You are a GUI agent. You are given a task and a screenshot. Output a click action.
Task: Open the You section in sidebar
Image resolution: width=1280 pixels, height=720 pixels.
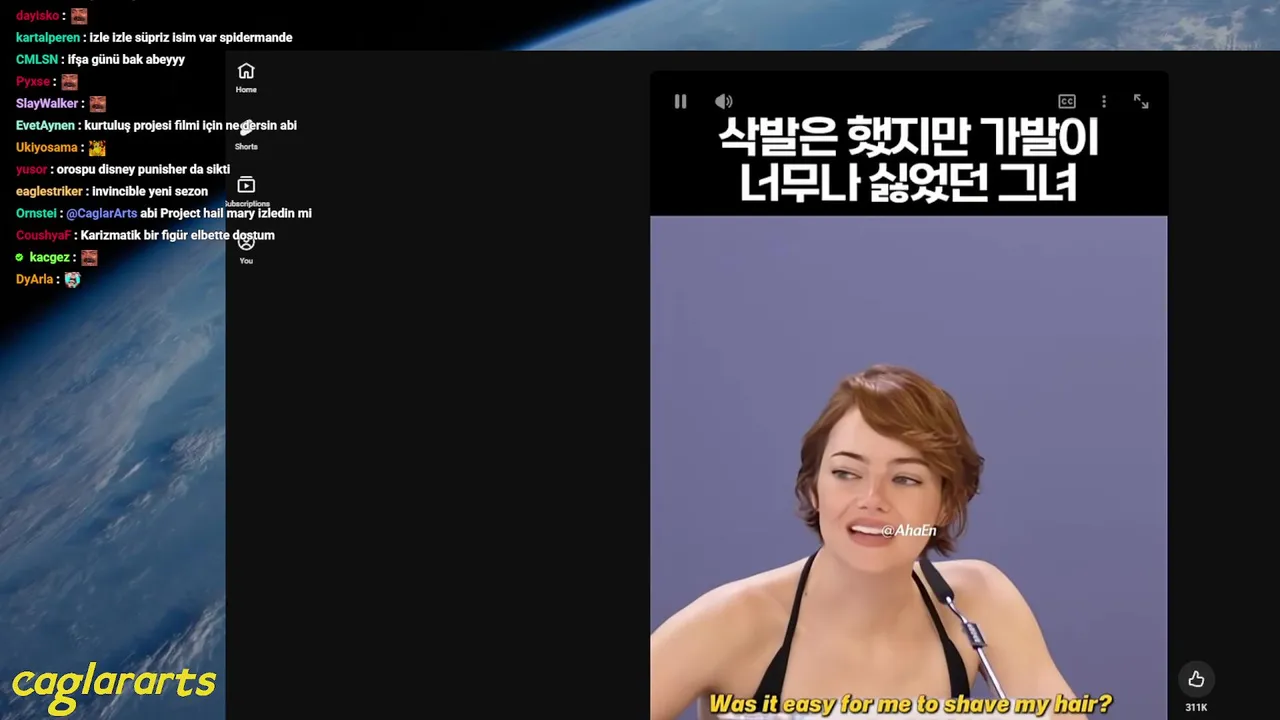[246, 249]
